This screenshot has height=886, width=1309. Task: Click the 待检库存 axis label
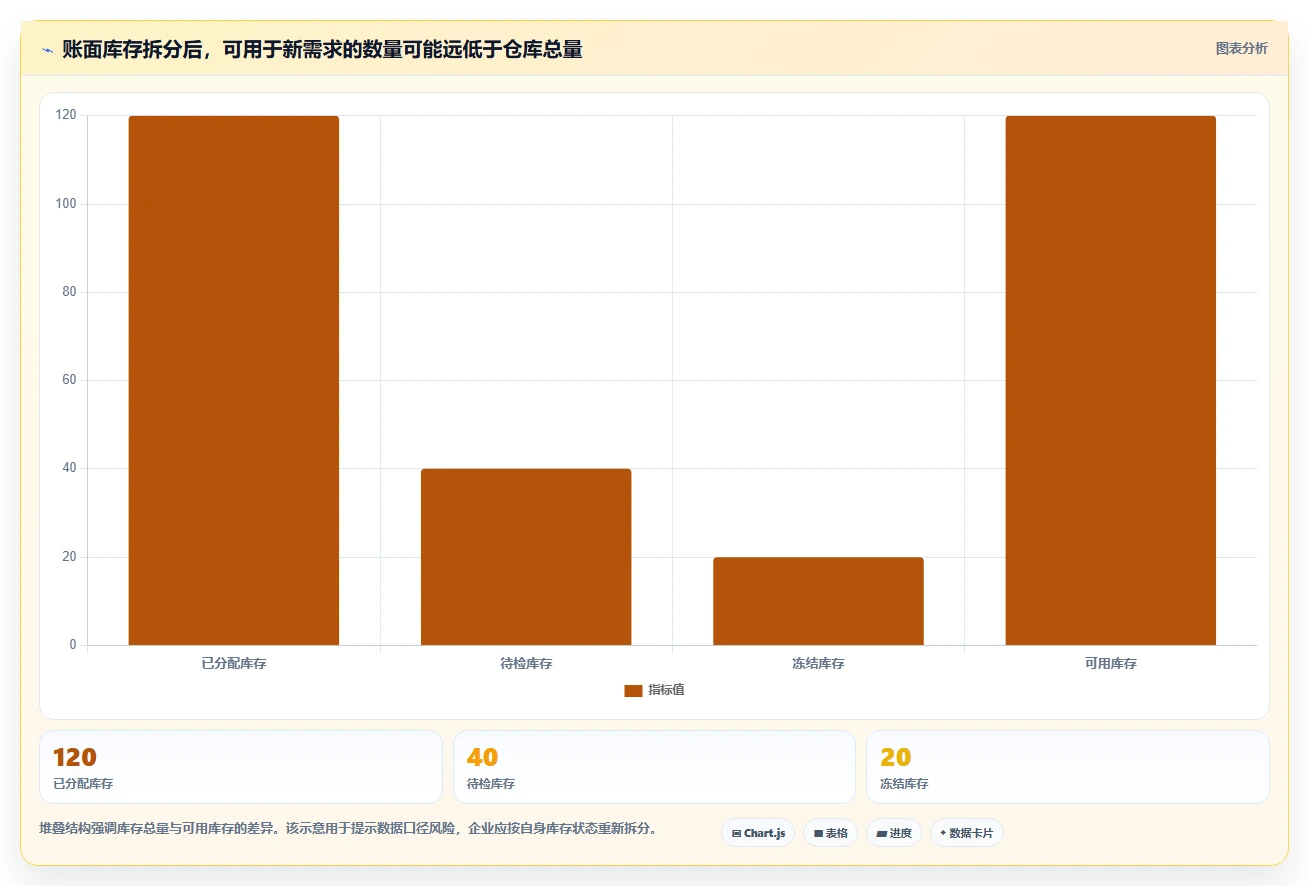click(526, 663)
